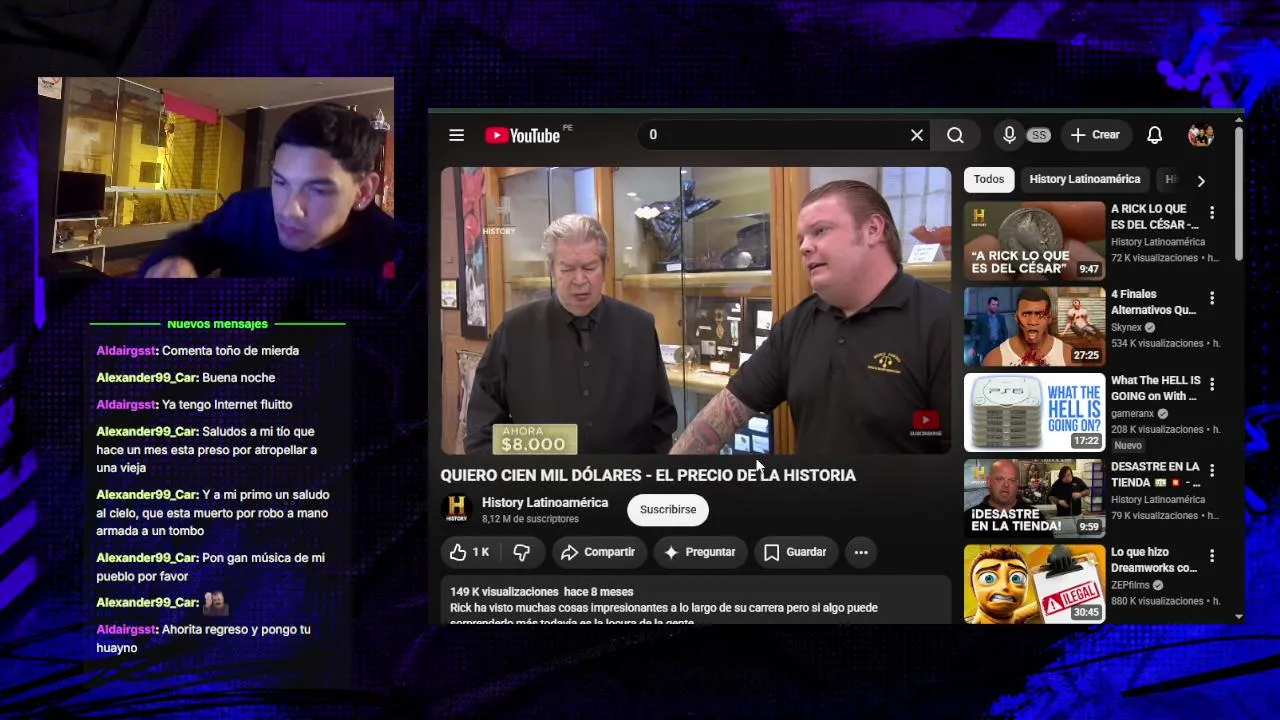
Task: Play the 'A RICK LO QUE ES DEL CÉSAR' thumbnail
Action: click(x=1034, y=241)
